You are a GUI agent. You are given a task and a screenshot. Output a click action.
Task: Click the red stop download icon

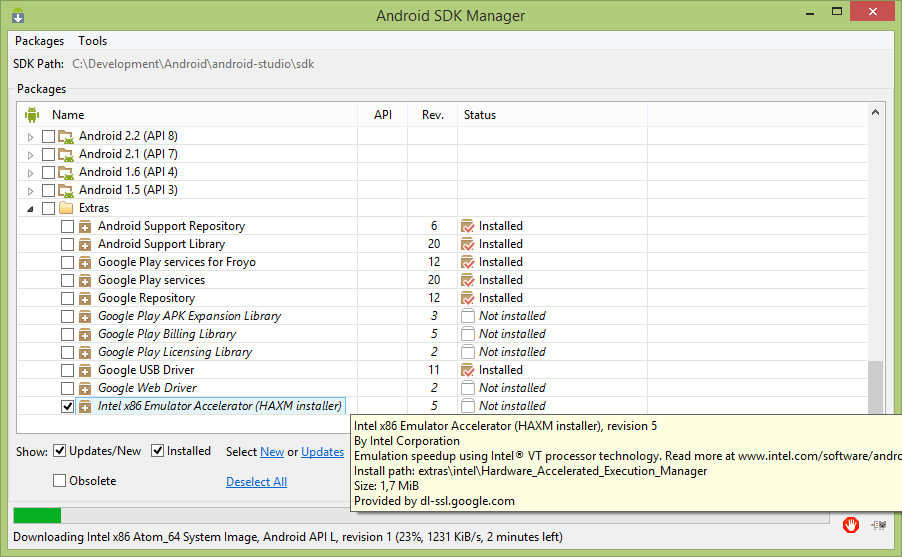[851, 524]
